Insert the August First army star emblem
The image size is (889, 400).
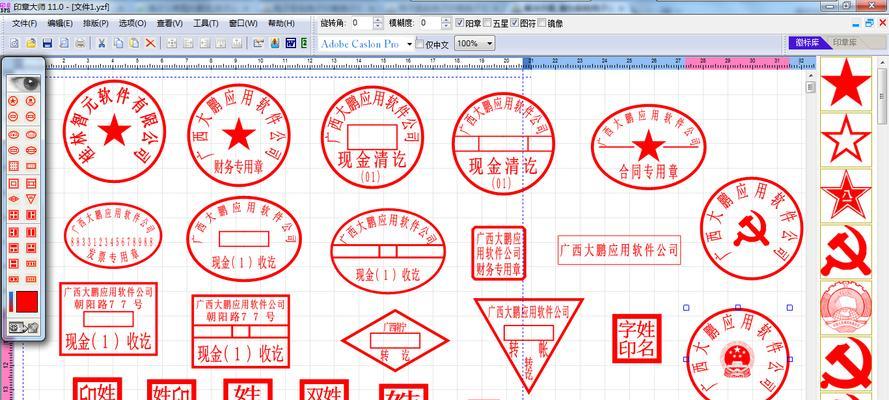pos(845,195)
